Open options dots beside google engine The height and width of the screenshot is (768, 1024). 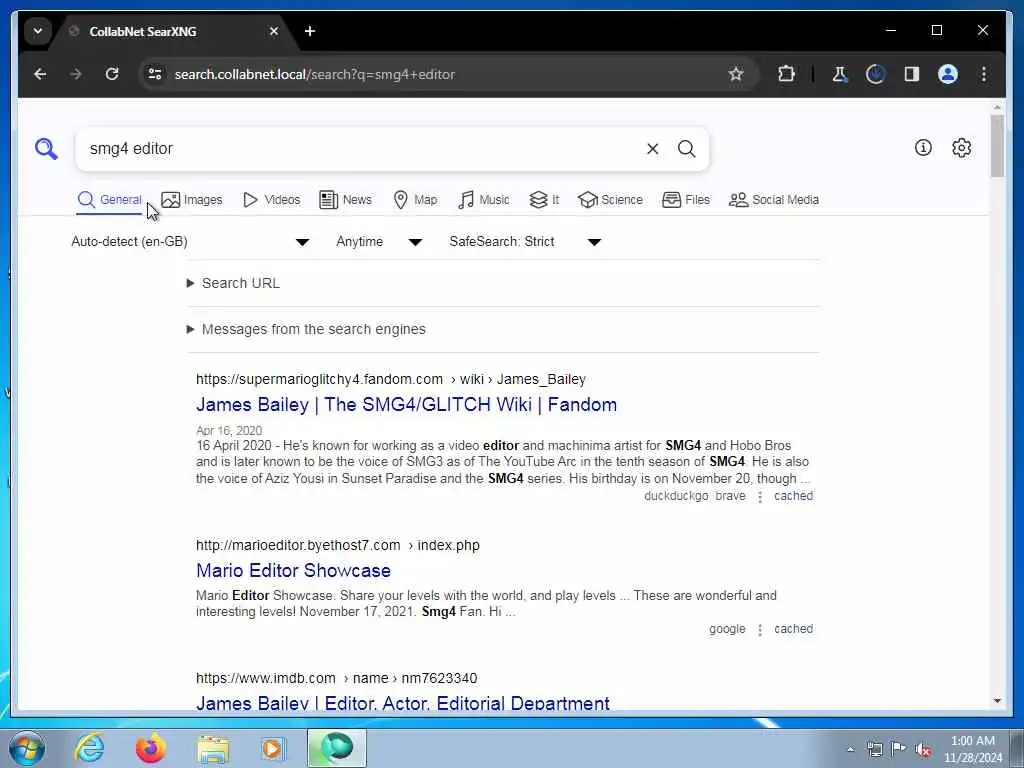point(760,630)
